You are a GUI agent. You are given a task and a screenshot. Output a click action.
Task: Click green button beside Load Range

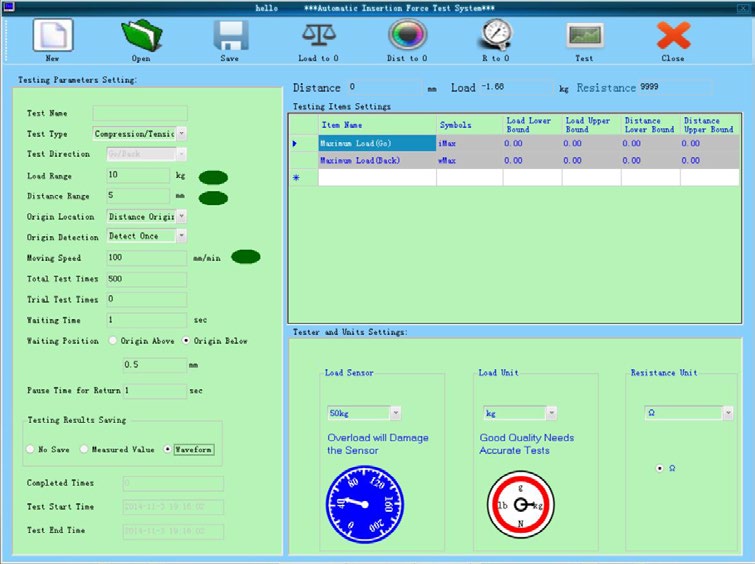(213, 178)
